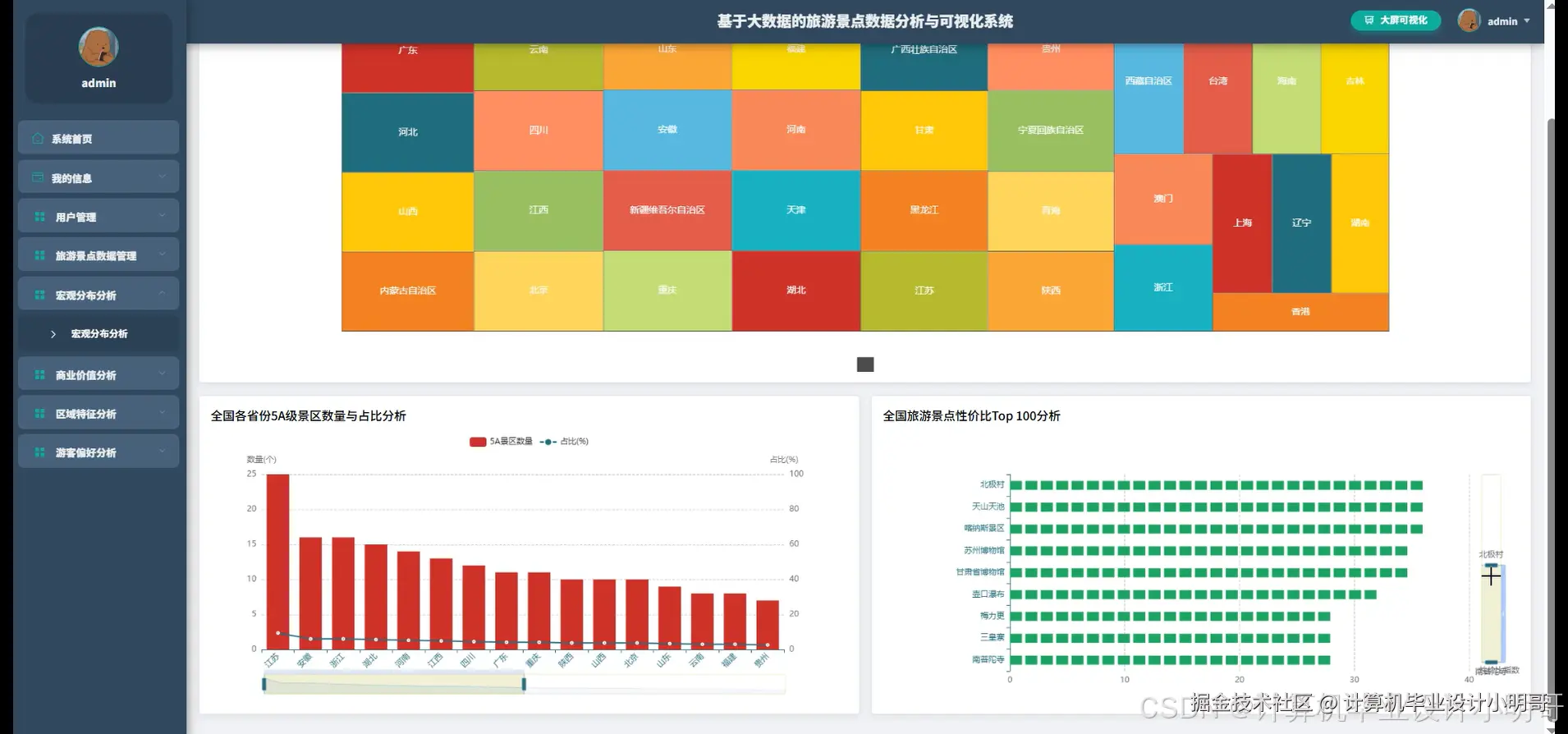Click the 壶口瀑布 axis label
The width and height of the screenshot is (1568, 734).
(x=988, y=594)
